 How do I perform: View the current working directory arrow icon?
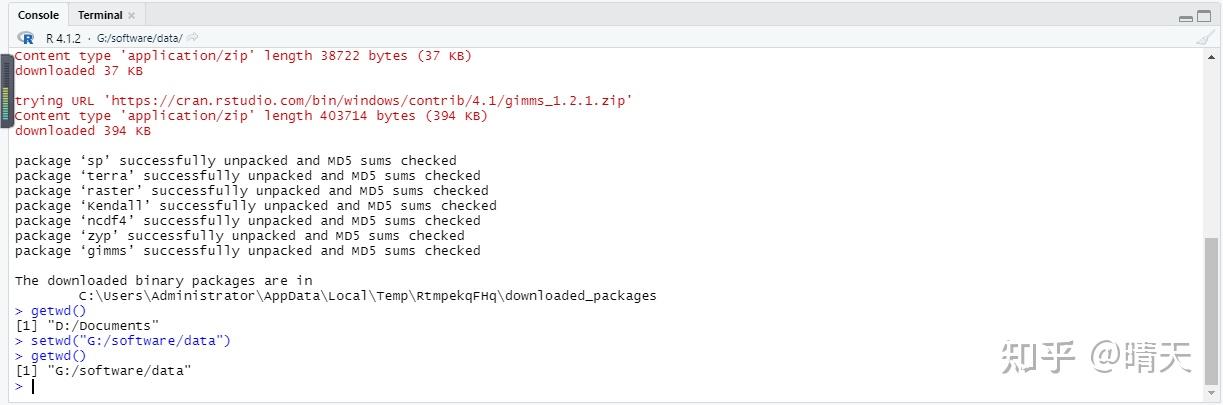(192, 38)
